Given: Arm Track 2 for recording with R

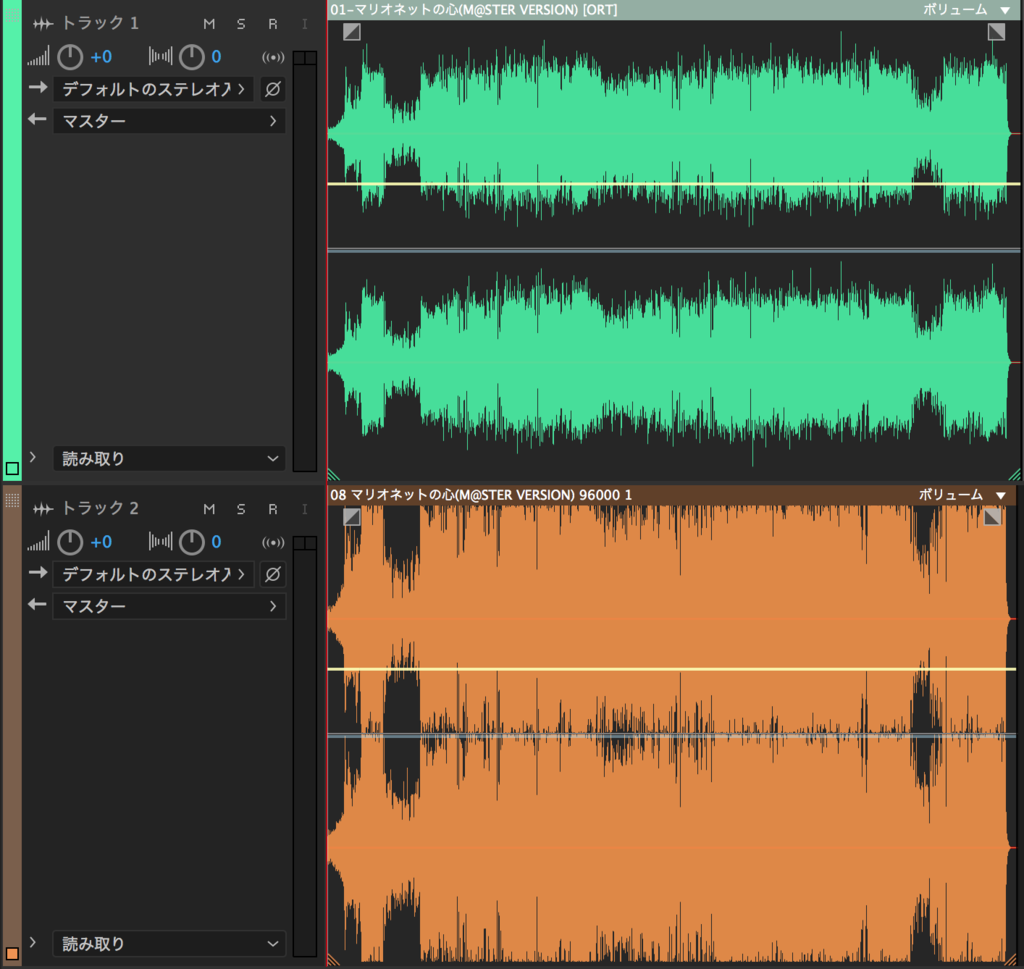Looking at the screenshot, I should [273, 509].
